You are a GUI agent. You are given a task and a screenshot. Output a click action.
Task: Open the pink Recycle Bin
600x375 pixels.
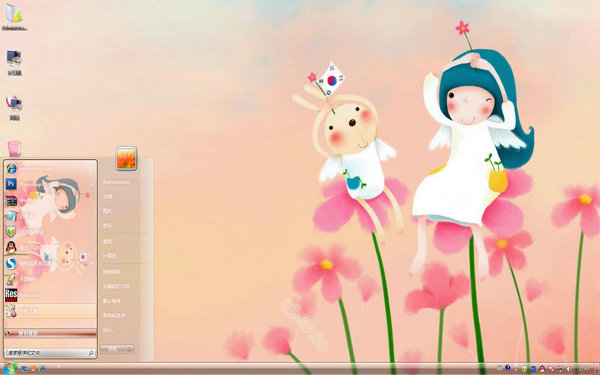point(14,148)
